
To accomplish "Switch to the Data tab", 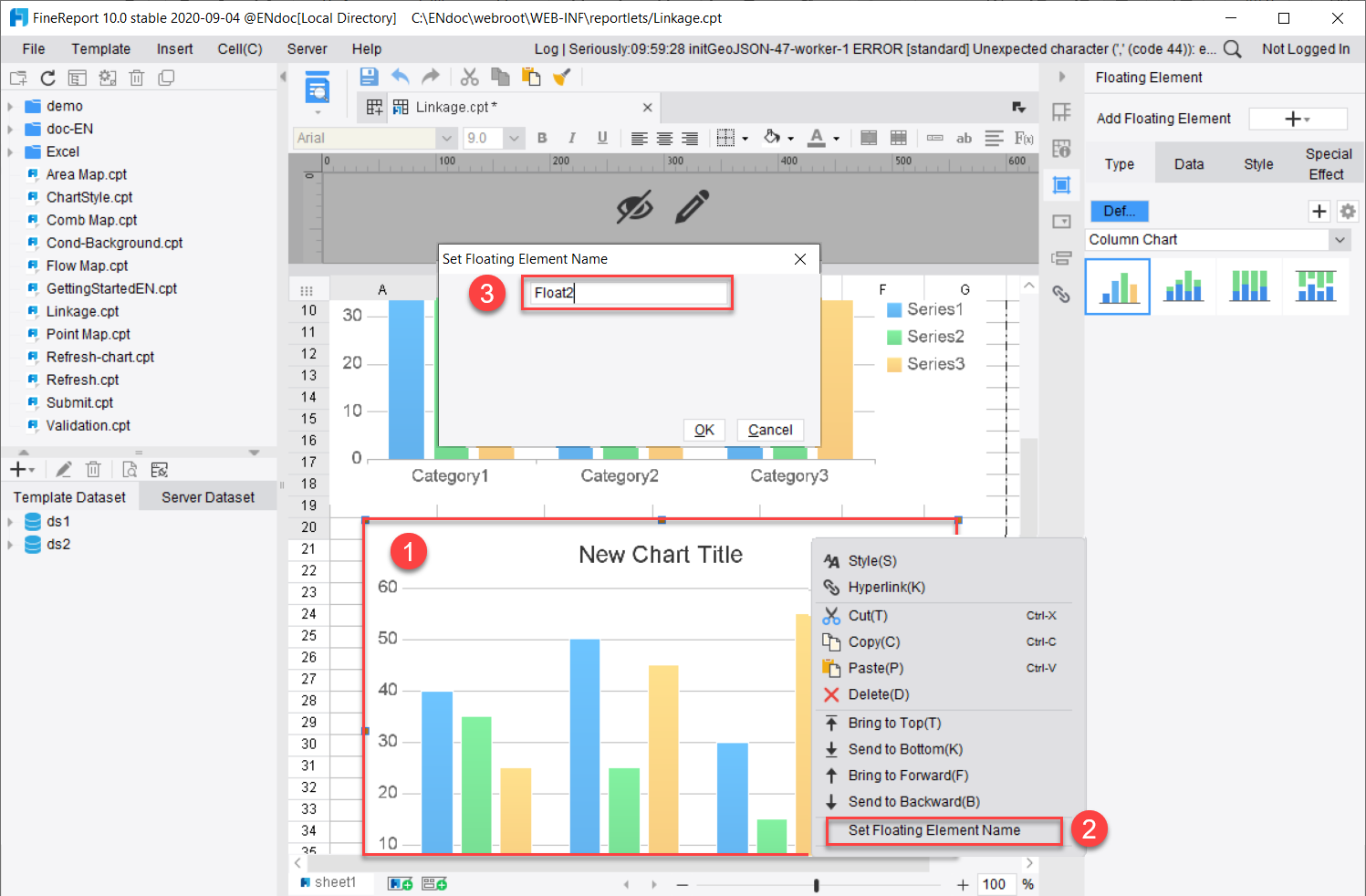I will click(x=1188, y=164).
